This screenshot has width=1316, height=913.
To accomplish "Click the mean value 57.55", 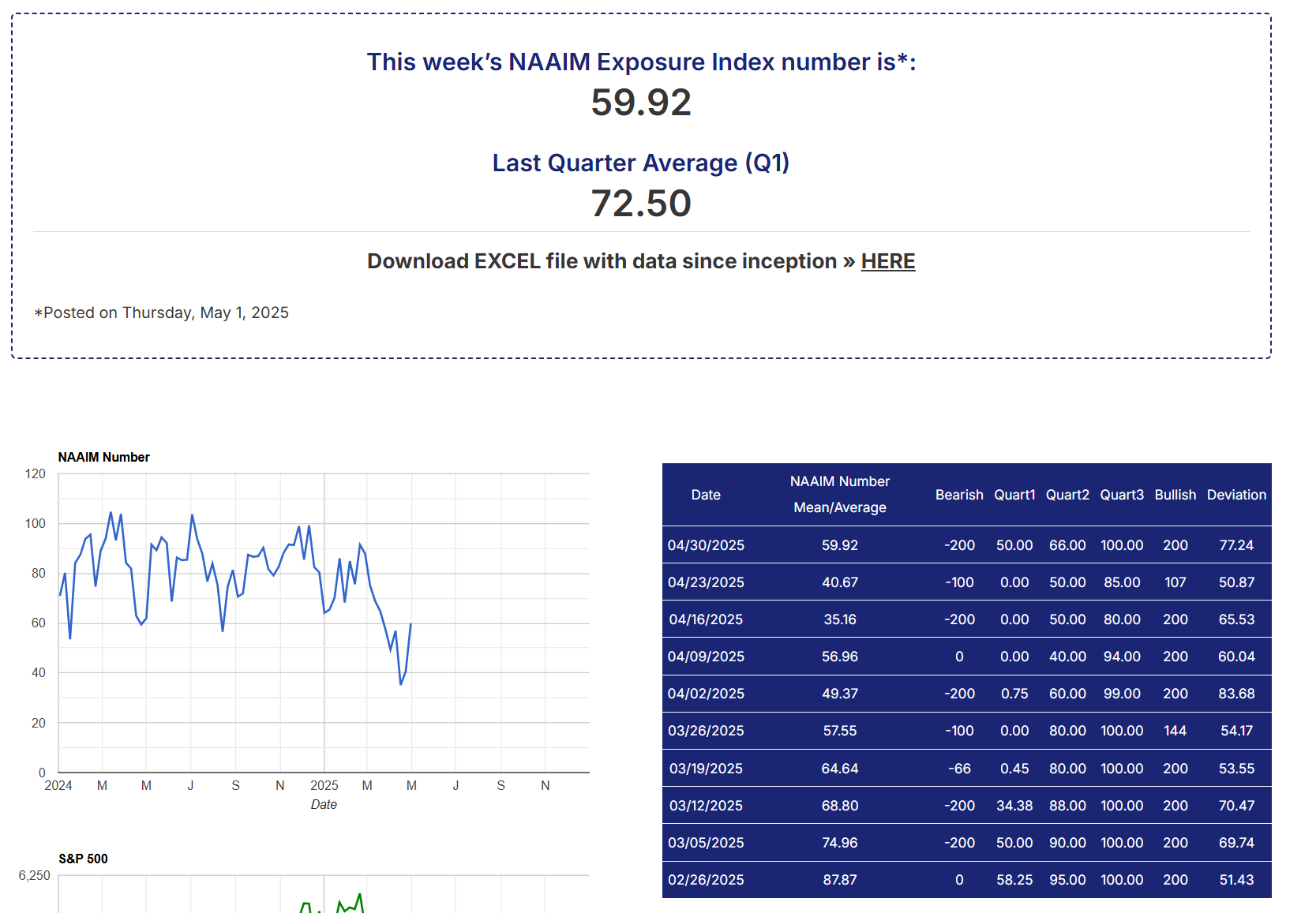I will (840, 731).
